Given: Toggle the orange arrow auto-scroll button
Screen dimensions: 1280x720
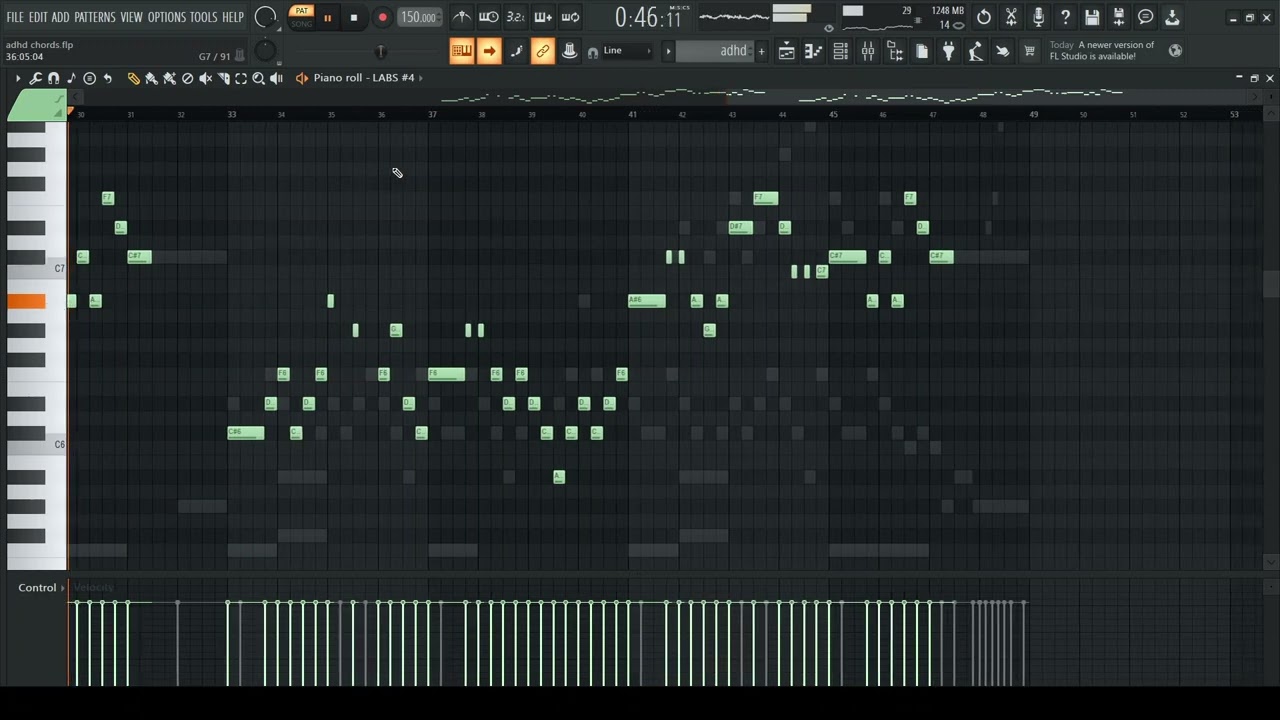Looking at the screenshot, I should point(489,51).
